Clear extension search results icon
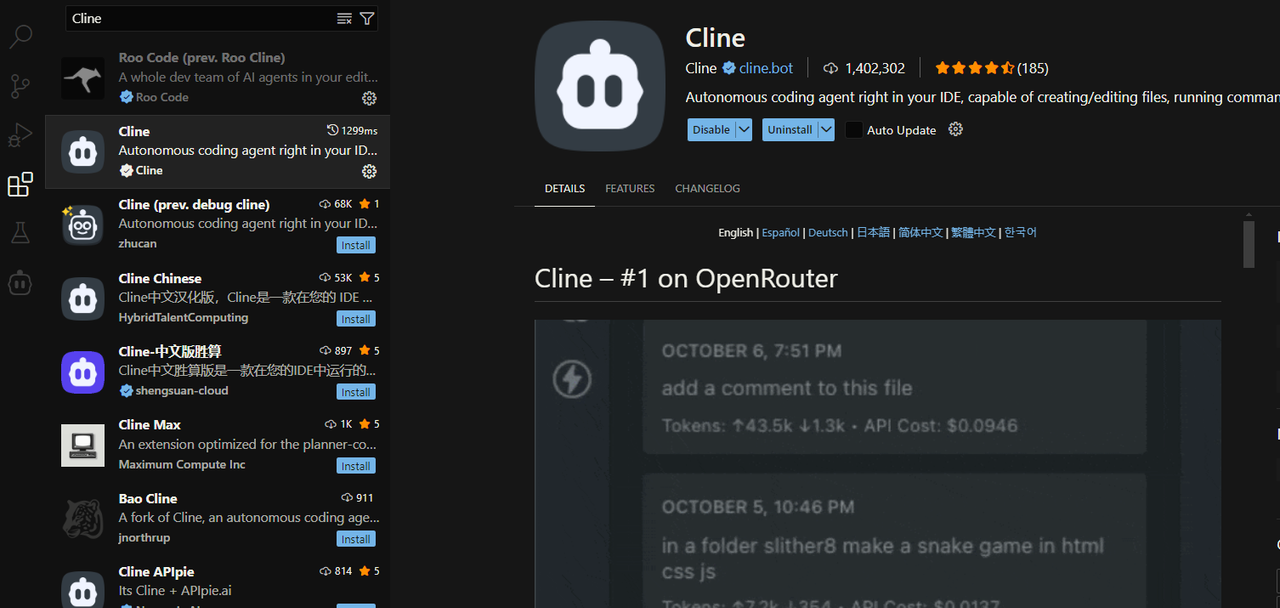 click(x=344, y=18)
